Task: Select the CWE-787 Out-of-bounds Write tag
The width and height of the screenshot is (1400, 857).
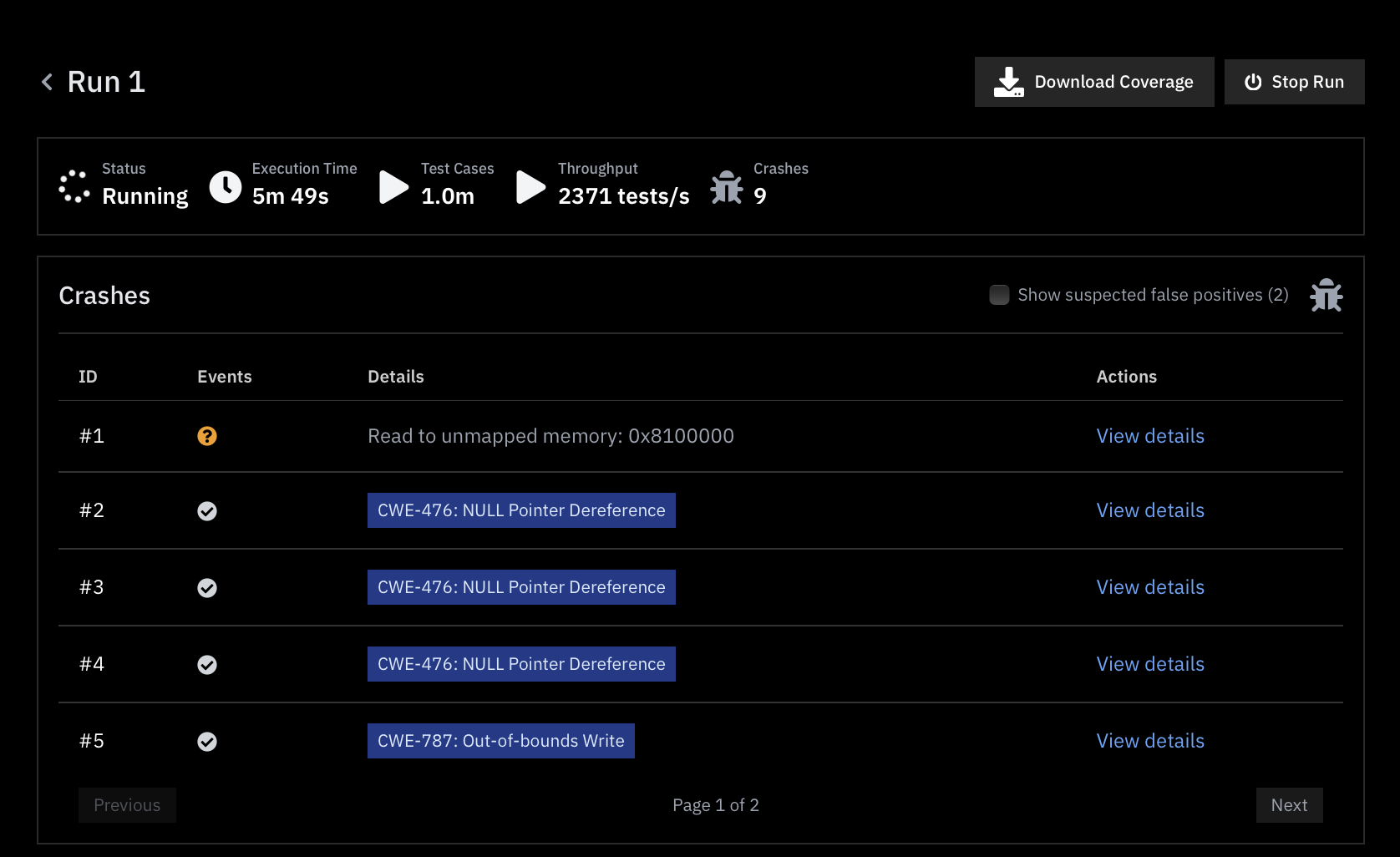Action: click(x=500, y=741)
